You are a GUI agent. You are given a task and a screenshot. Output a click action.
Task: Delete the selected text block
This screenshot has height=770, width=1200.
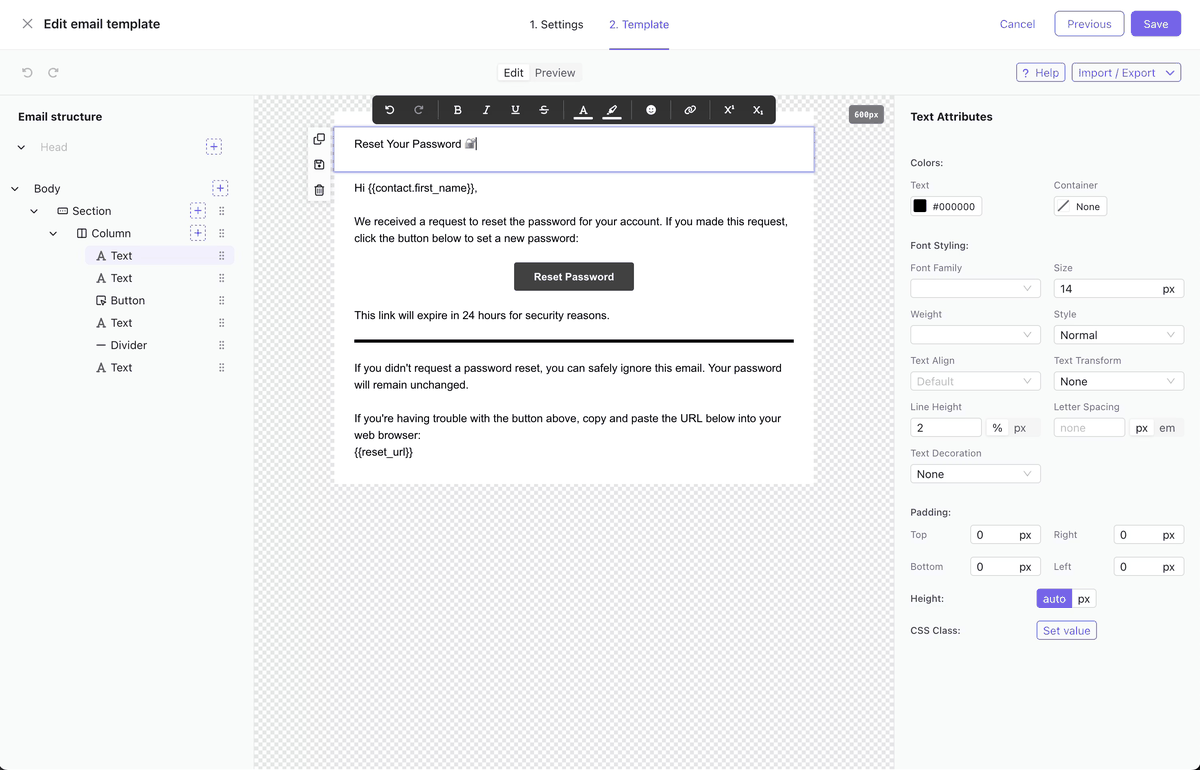pyautogui.click(x=319, y=190)
